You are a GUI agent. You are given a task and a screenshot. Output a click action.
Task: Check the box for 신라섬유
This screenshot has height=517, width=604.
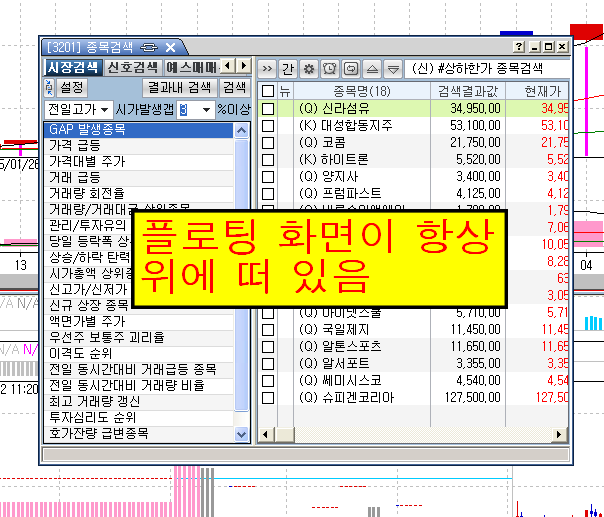(x=267, y=108)
